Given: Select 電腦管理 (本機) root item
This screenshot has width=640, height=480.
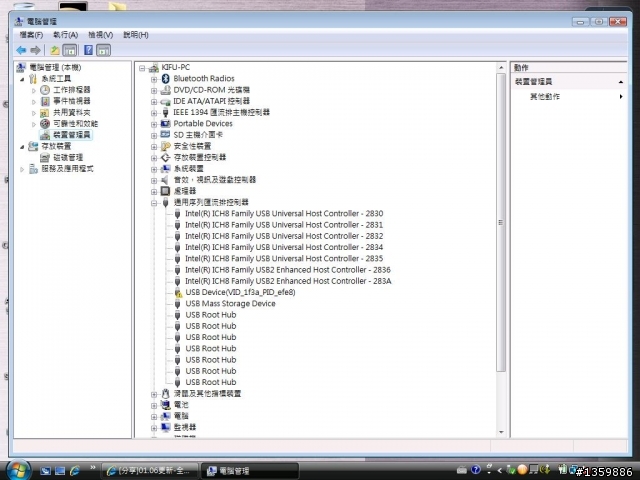Looking at the screenshot, I should point(55,67).
